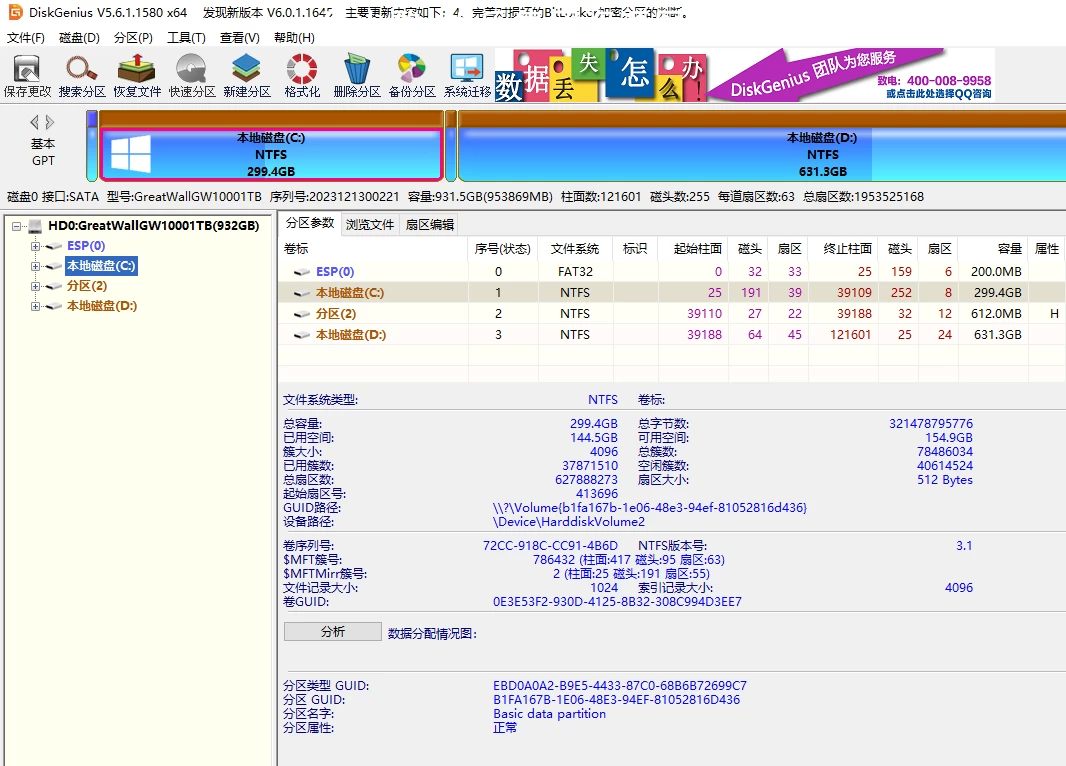
Task: Open the 磁盘(D) menu
Action: (78, 36)
